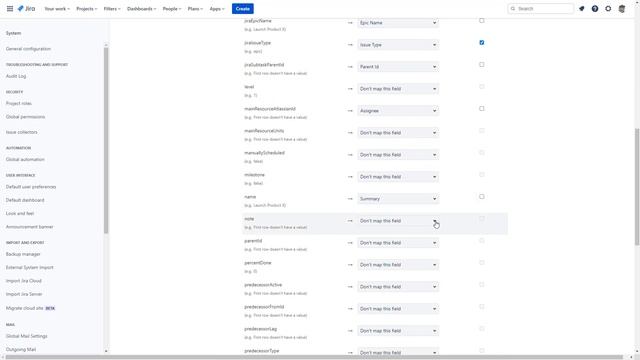
Task: Open the Epic Name mapping dropdown
Action: click(x=398, y=23)
